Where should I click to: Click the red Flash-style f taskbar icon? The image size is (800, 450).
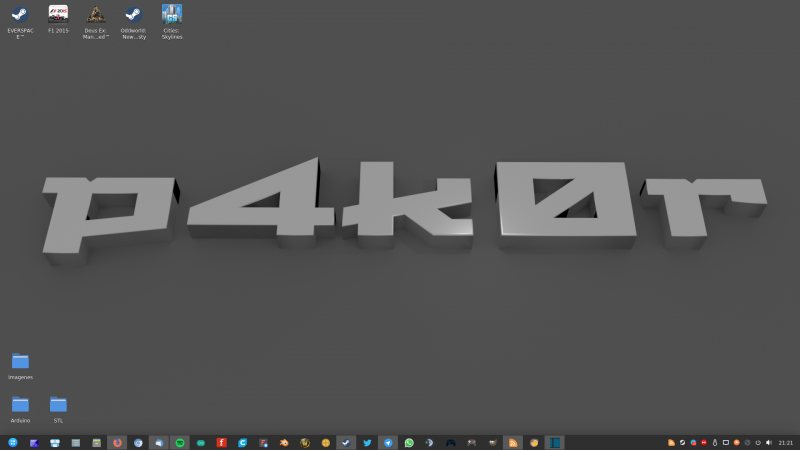(222, 442)
